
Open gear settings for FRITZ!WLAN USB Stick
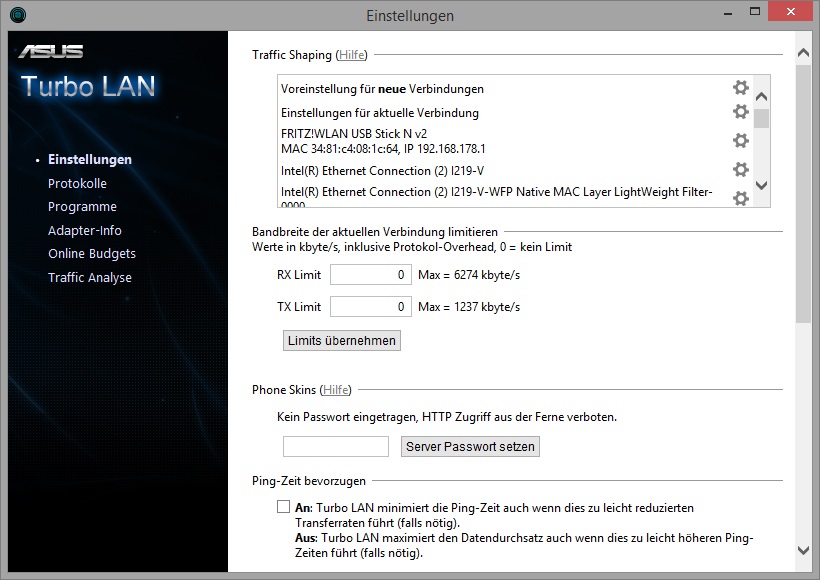coord(741,141)
